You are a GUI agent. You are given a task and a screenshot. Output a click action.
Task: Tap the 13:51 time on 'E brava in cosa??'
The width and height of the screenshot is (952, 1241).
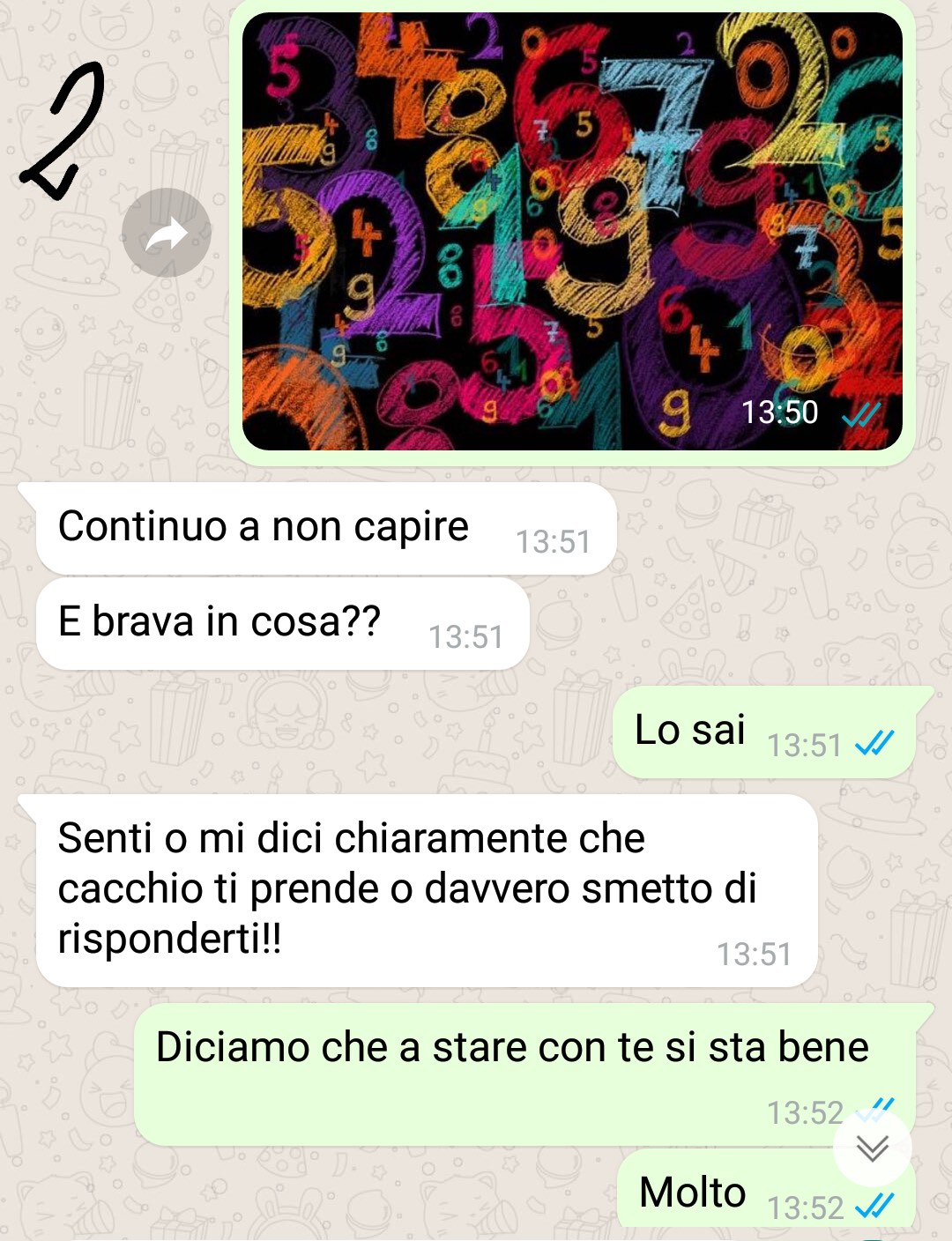click(x=465, y=637)
